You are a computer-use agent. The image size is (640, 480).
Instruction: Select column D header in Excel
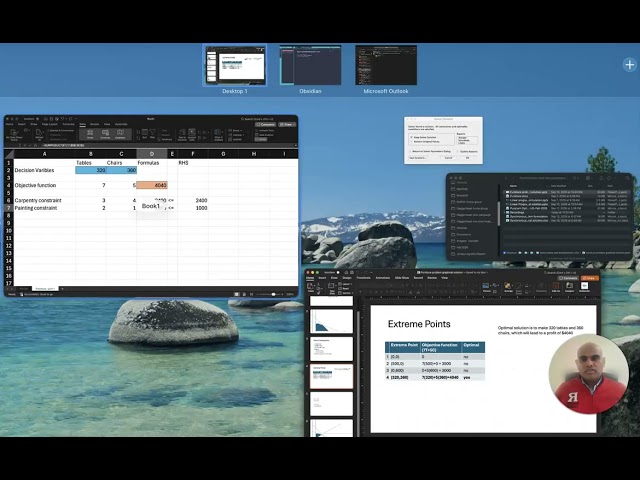pos(152,154)
